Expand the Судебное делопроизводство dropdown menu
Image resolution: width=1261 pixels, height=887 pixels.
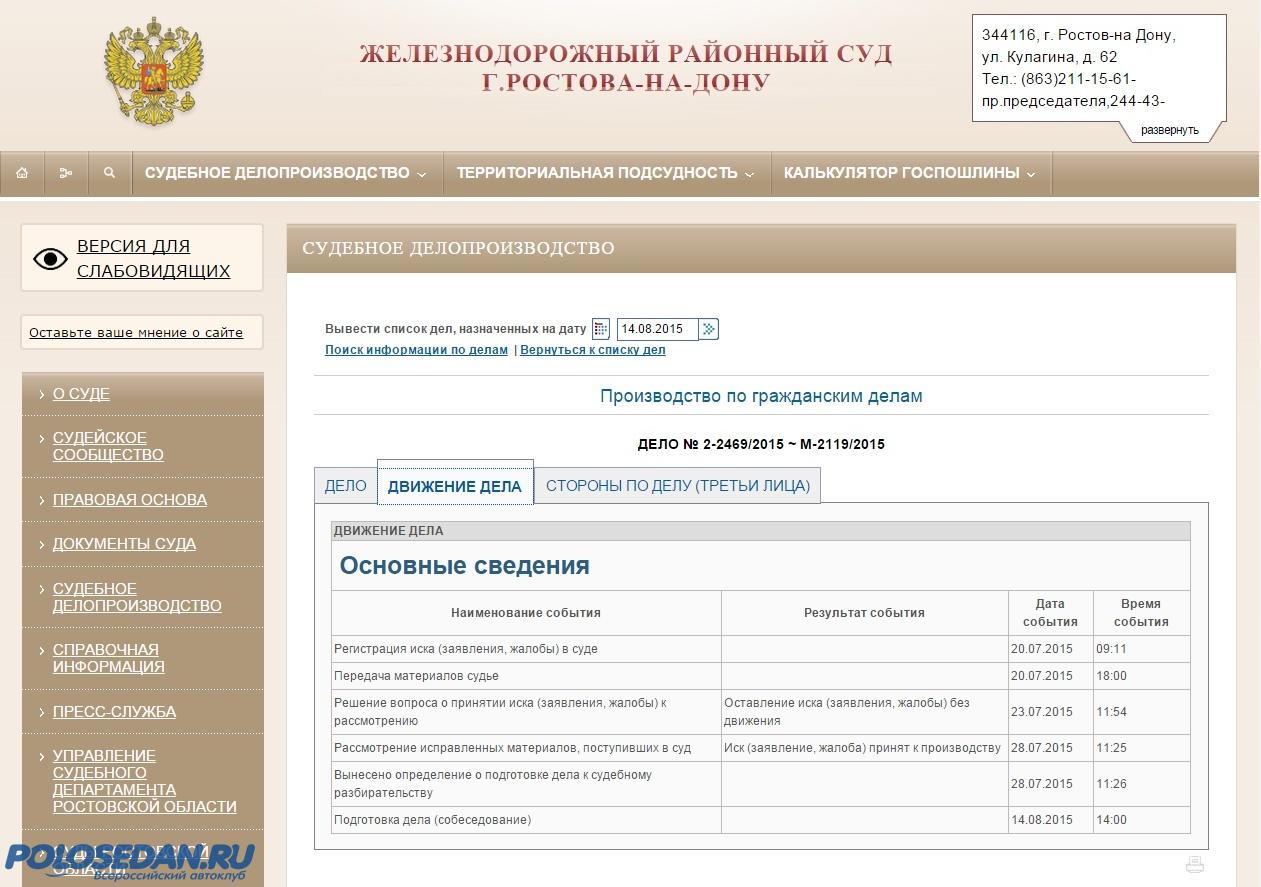[x=286, y=173]
